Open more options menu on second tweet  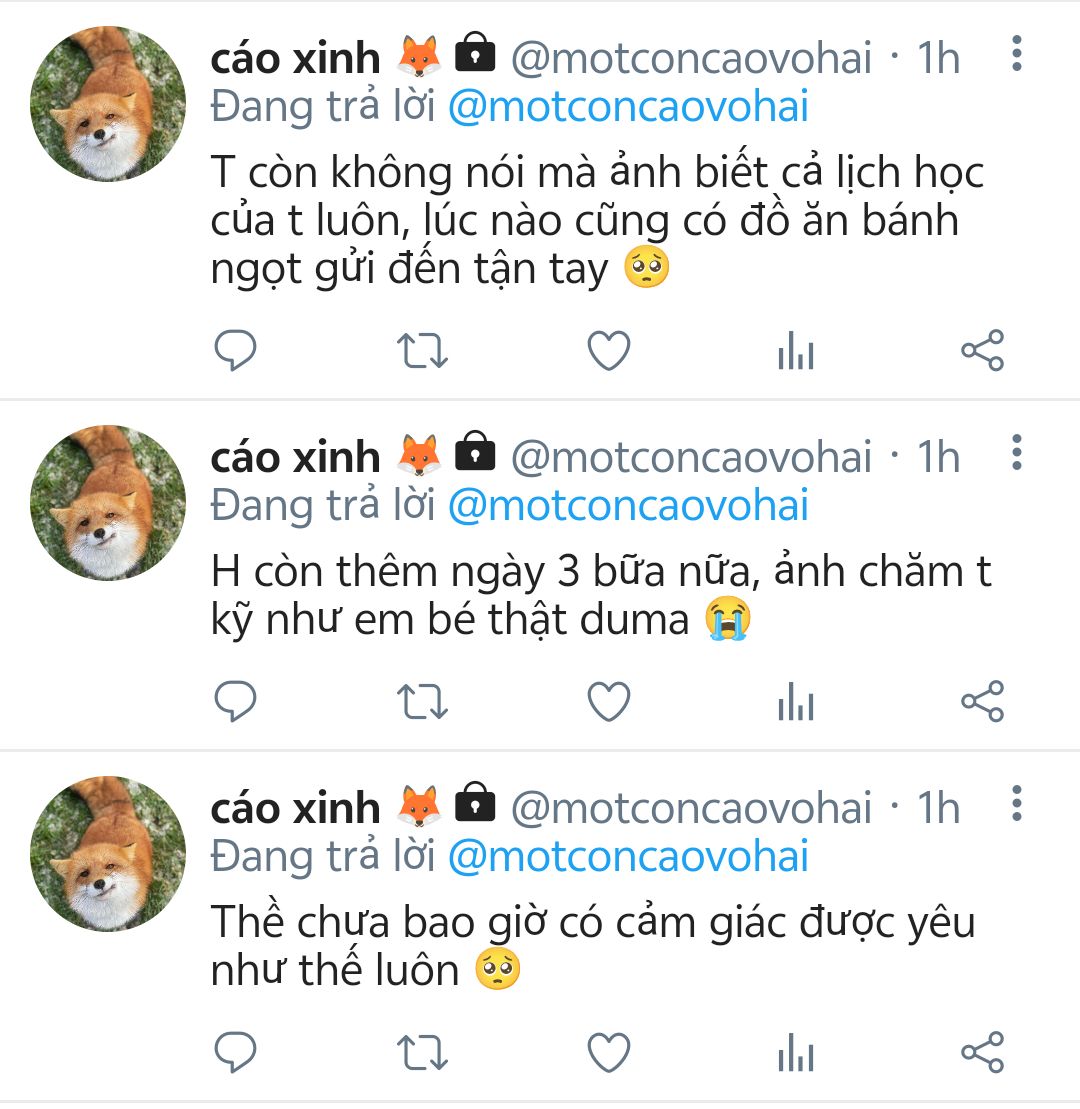(1016, 453)
